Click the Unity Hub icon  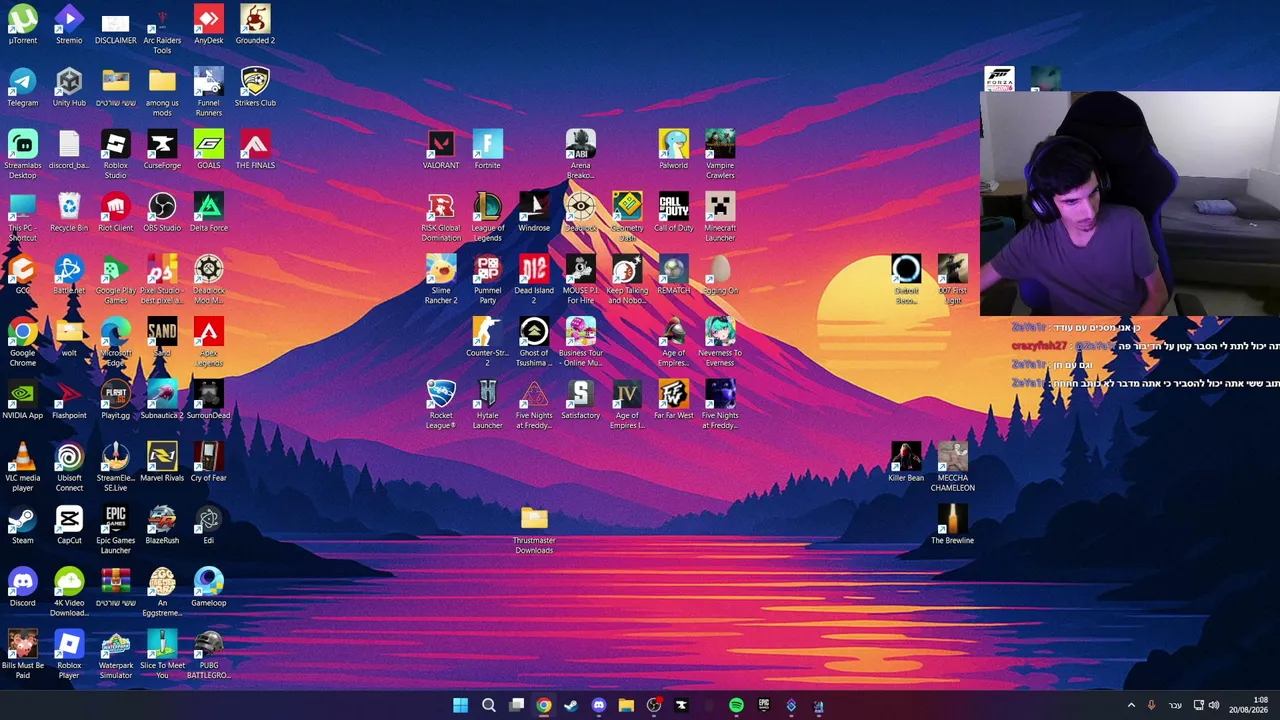click(69, 88)
